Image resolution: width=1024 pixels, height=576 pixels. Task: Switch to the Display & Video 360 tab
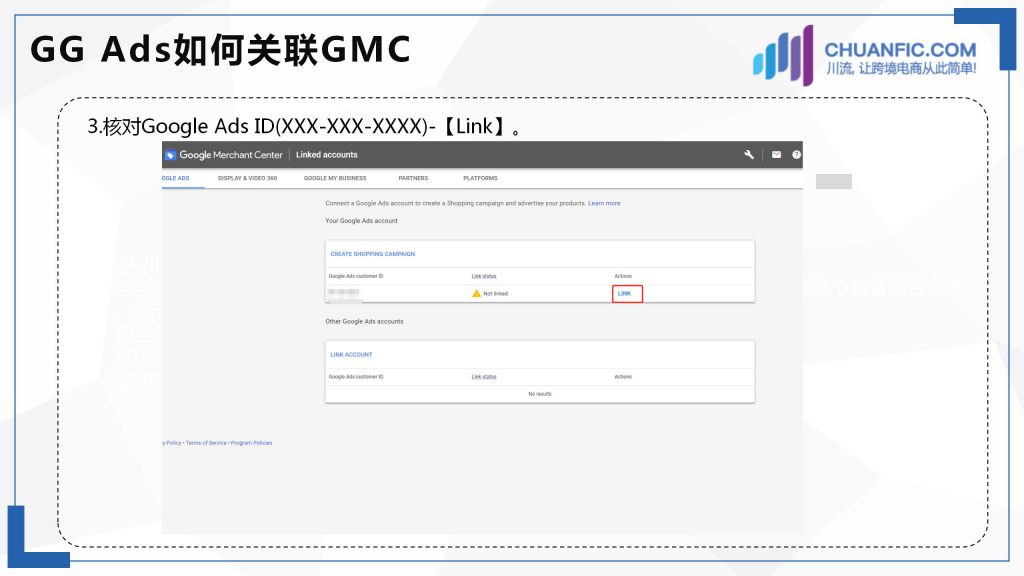pos(248,178)
